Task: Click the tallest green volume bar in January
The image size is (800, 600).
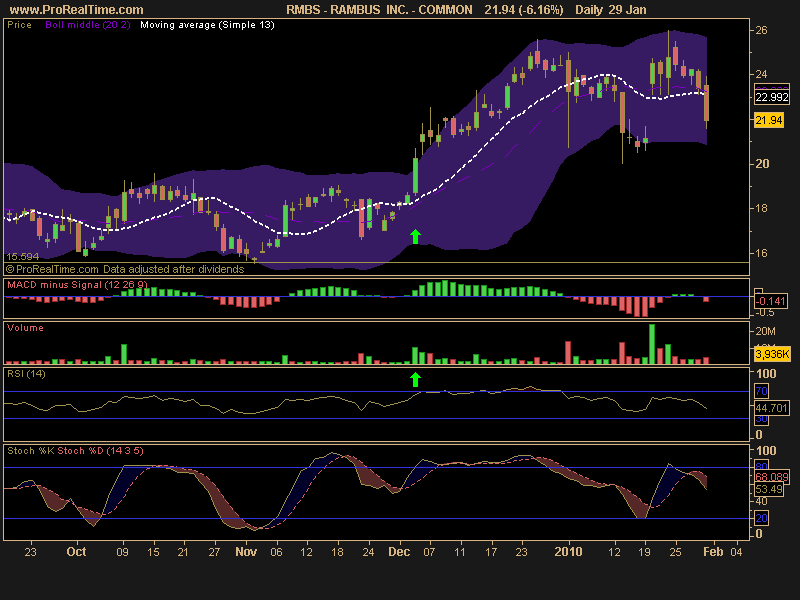Action: (652, 344)
